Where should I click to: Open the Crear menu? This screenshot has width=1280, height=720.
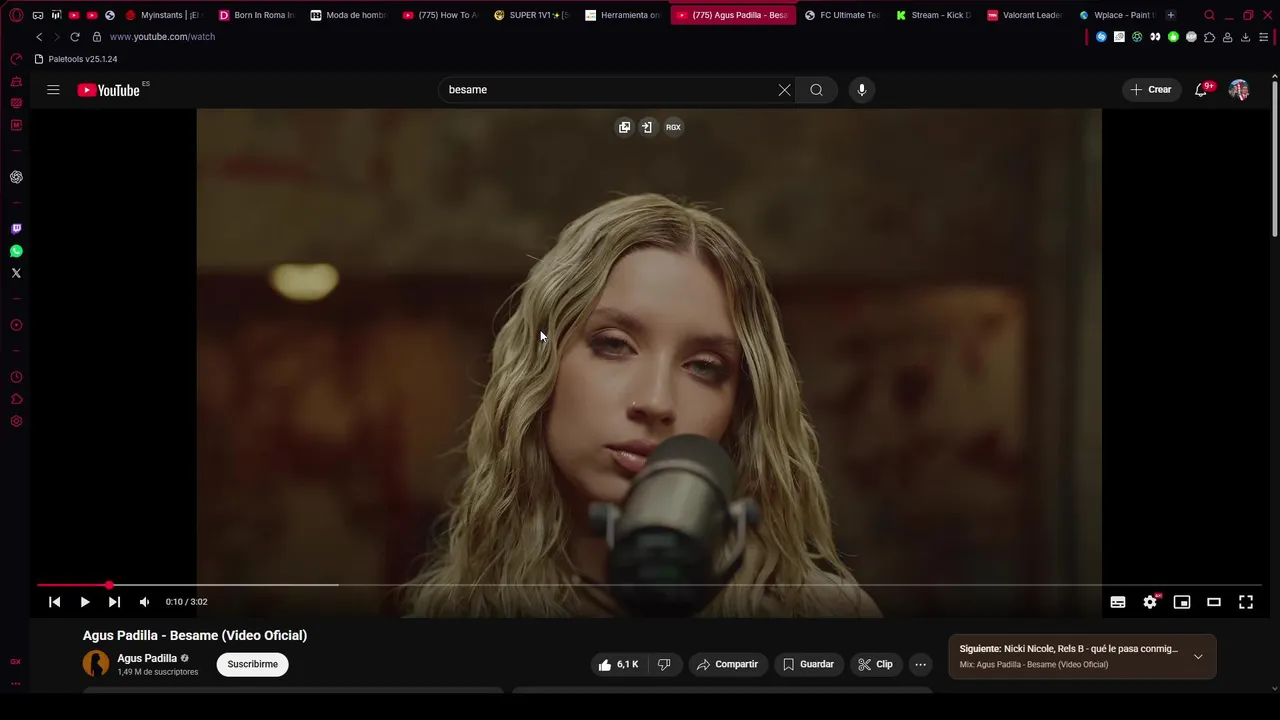coord(1151,90)
